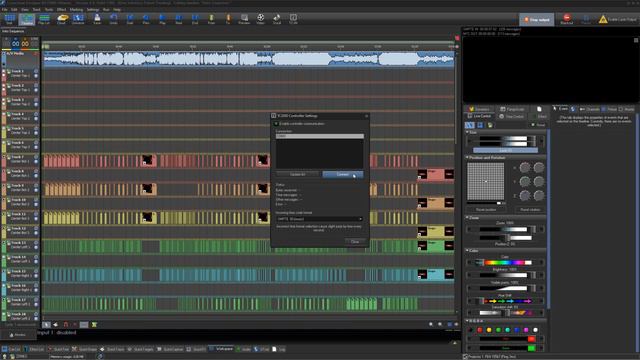Toggle the Track 1 enable checkbox
Viewport: 640px width, 360px height.
click(4, 71)
